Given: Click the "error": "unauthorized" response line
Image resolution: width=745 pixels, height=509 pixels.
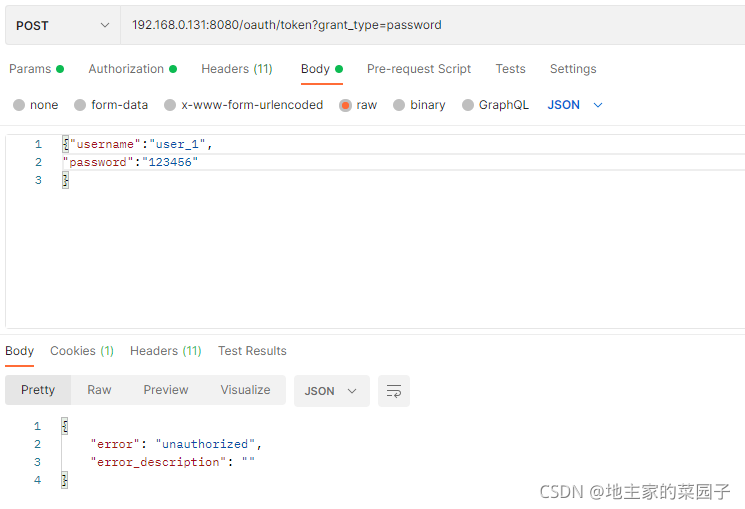Looking at the screenshot, I should pos(176,444).
